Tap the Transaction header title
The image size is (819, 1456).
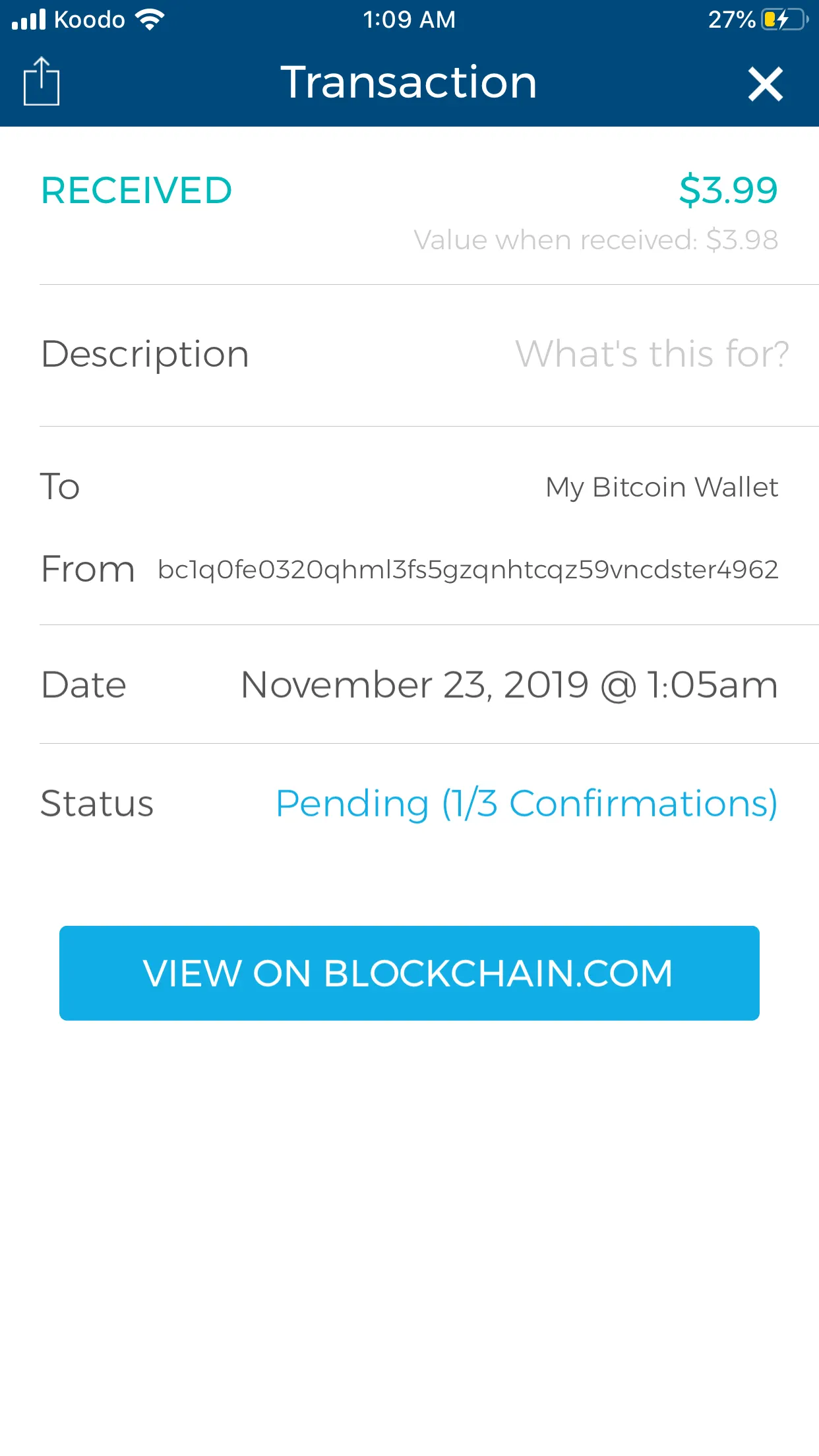(409, 82)
